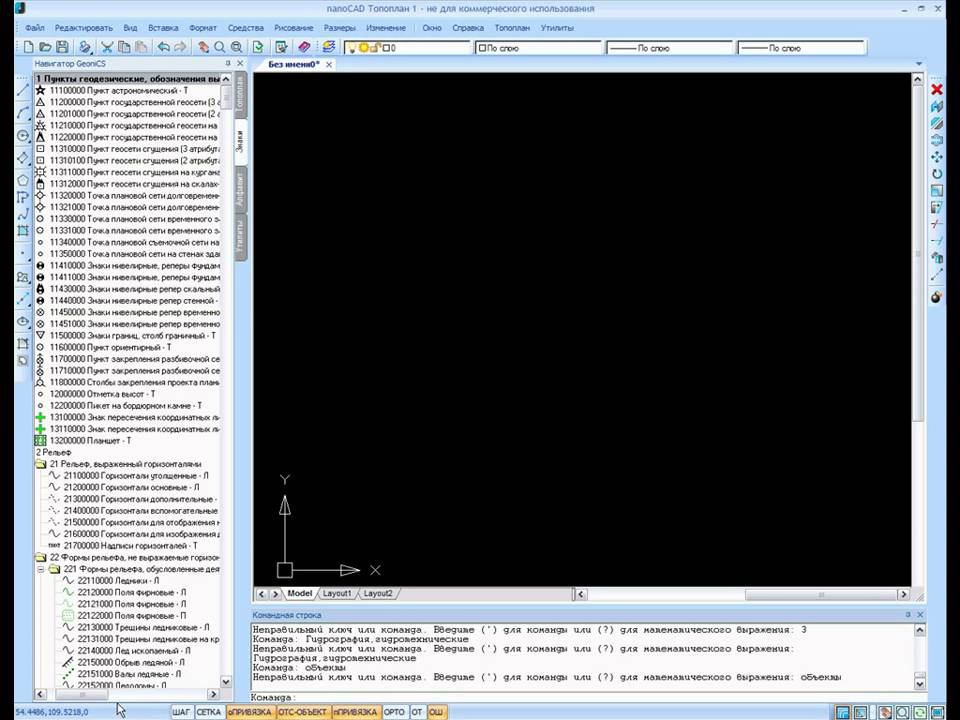Screen dimensions: 960x720
Task: Close the 'Без имени0' document tab
Action: 329,65
